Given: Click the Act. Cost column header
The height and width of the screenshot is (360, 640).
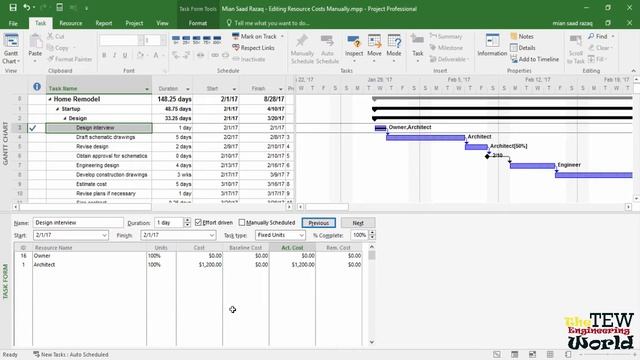Looking at the screenshot, I should click(x=292, y=248).
